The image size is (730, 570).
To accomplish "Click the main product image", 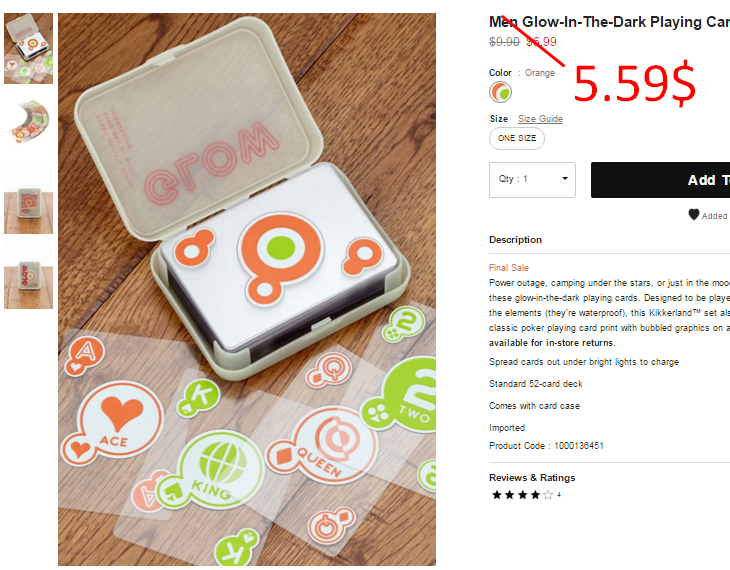I will point(247,289).
